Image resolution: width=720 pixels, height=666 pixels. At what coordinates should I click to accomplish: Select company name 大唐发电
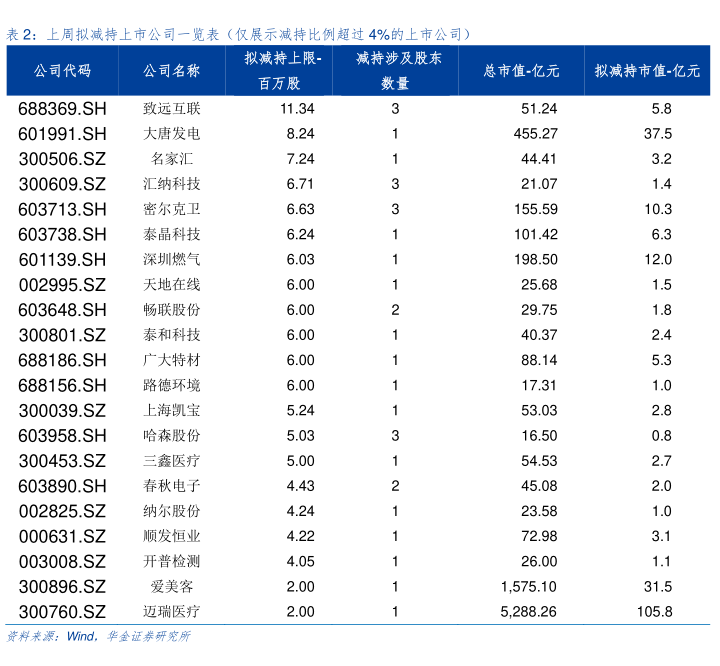coord(172,134)
